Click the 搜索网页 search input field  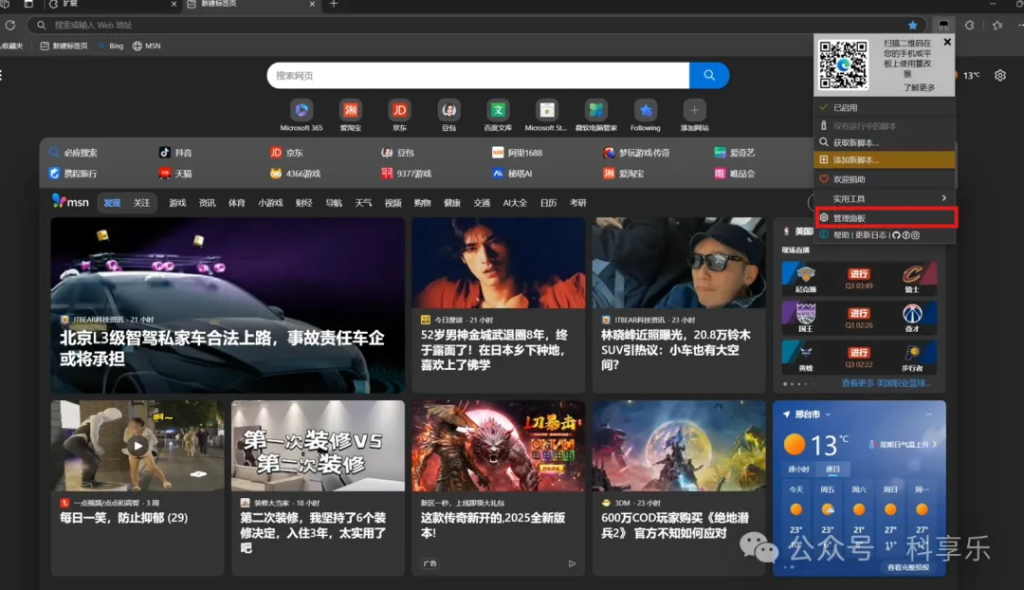coord(478,75)
